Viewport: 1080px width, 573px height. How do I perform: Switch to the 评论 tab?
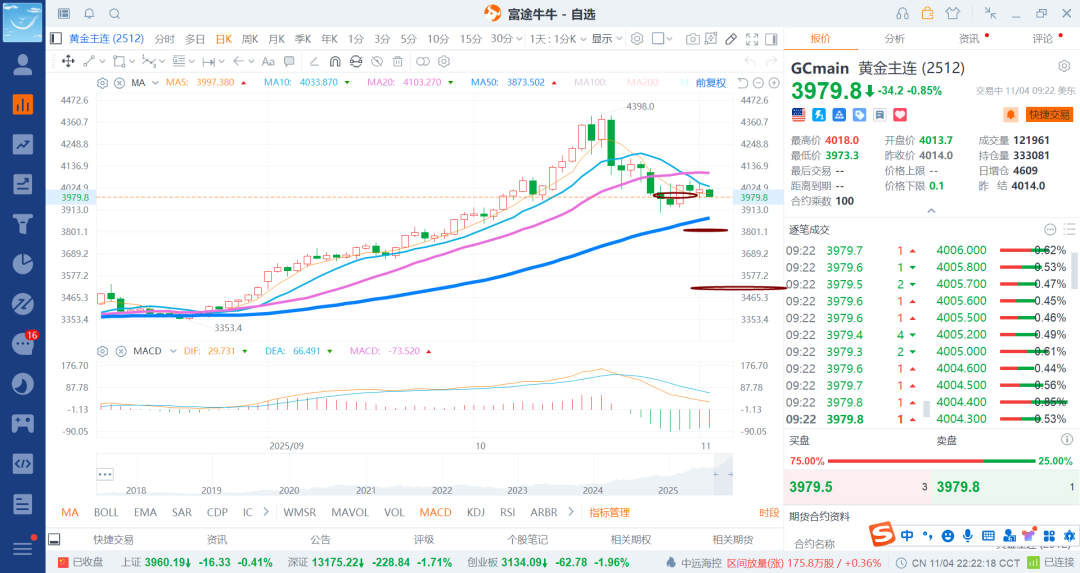click(x=1043, y=39)
